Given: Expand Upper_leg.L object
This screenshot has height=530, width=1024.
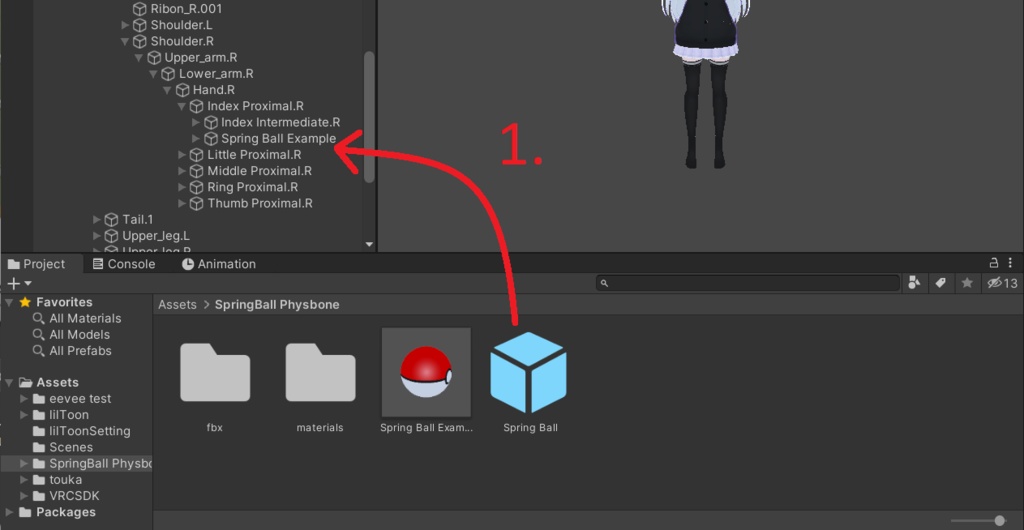Looking at the screenshot, I should 97,236.
